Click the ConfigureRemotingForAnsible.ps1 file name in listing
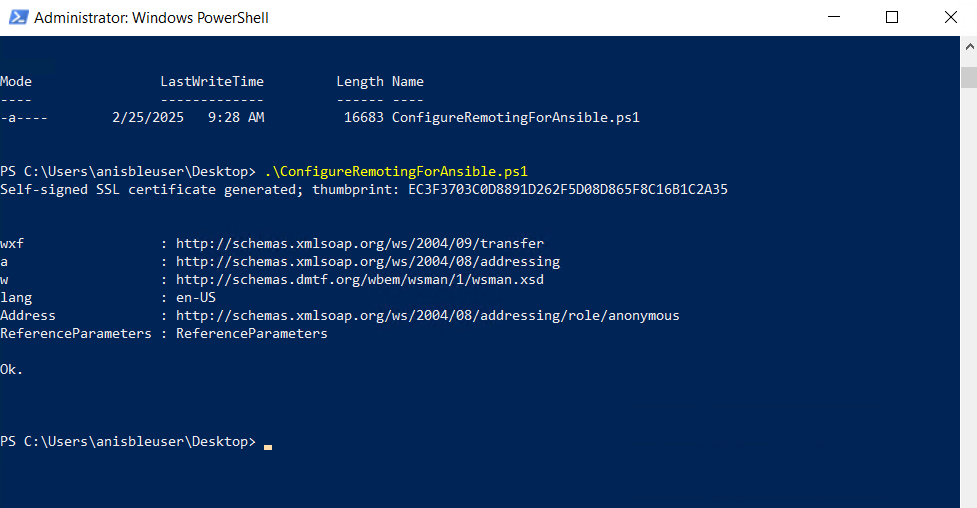This screenshot has height=508, width=977. click(515, 117)
